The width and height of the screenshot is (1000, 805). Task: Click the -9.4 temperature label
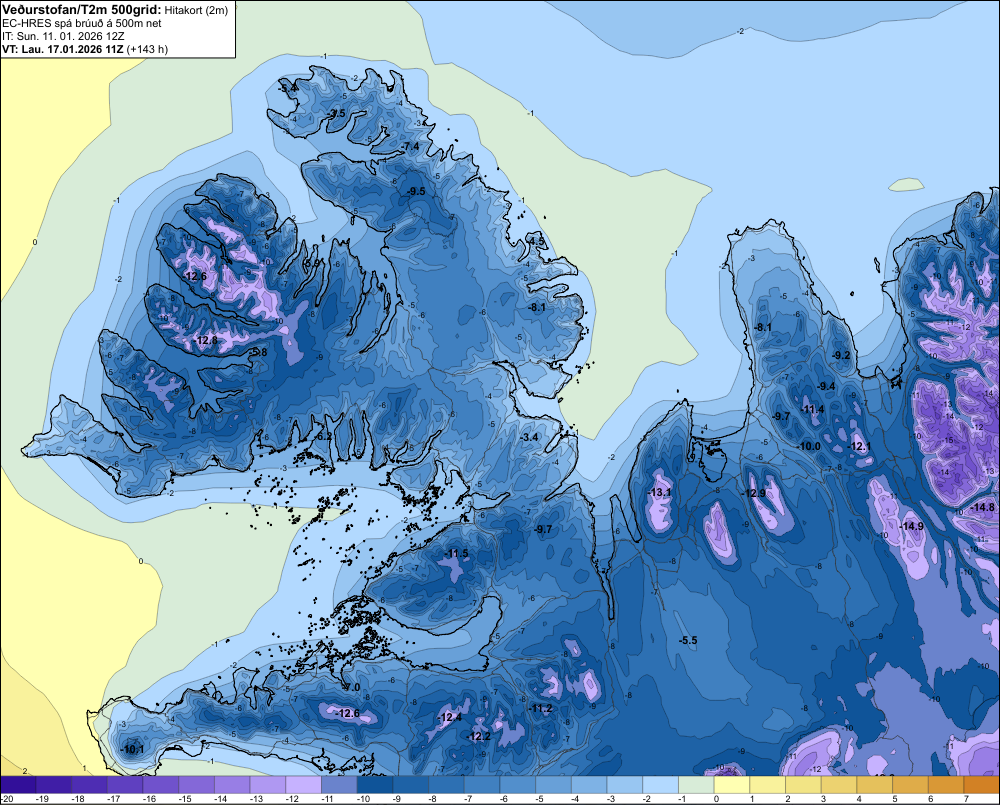pyautogui.click(x=826, y=387)
